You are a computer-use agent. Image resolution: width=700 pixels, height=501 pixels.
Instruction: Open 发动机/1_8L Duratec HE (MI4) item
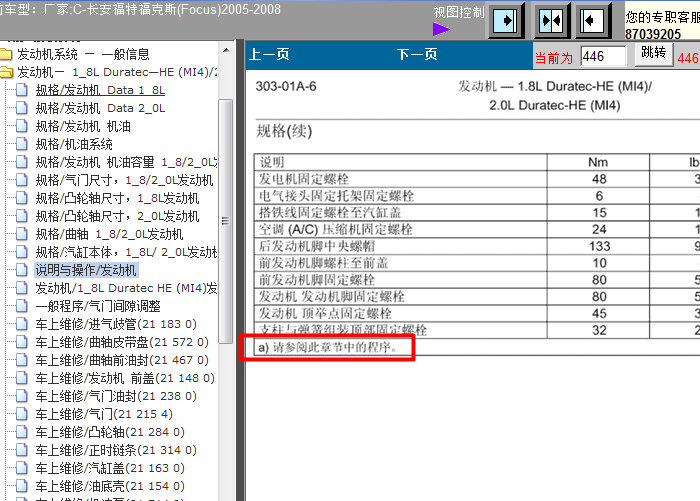coord(126,288)
